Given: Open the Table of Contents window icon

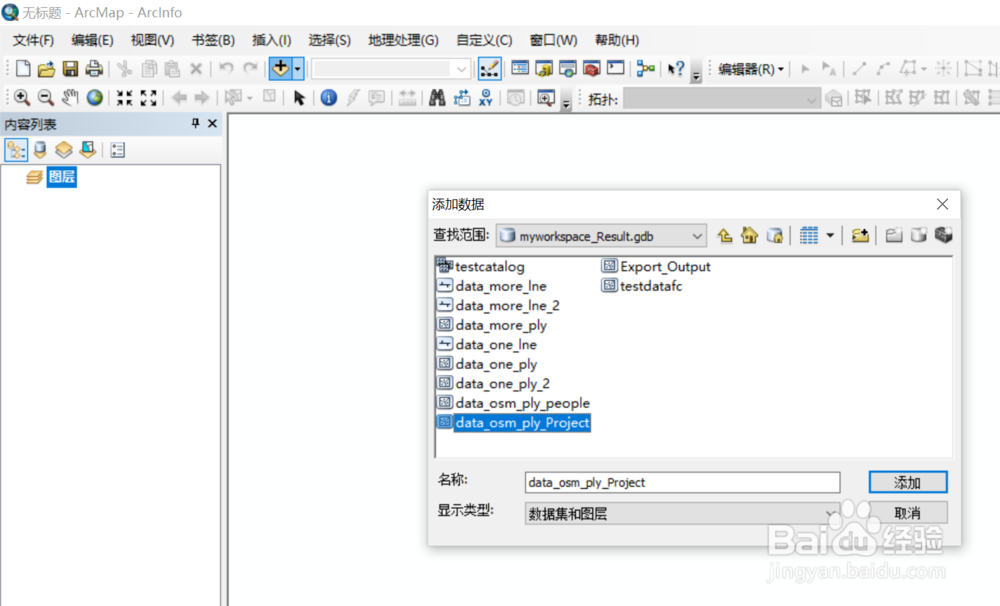Looking at the screenshot, I should [520, 68].
